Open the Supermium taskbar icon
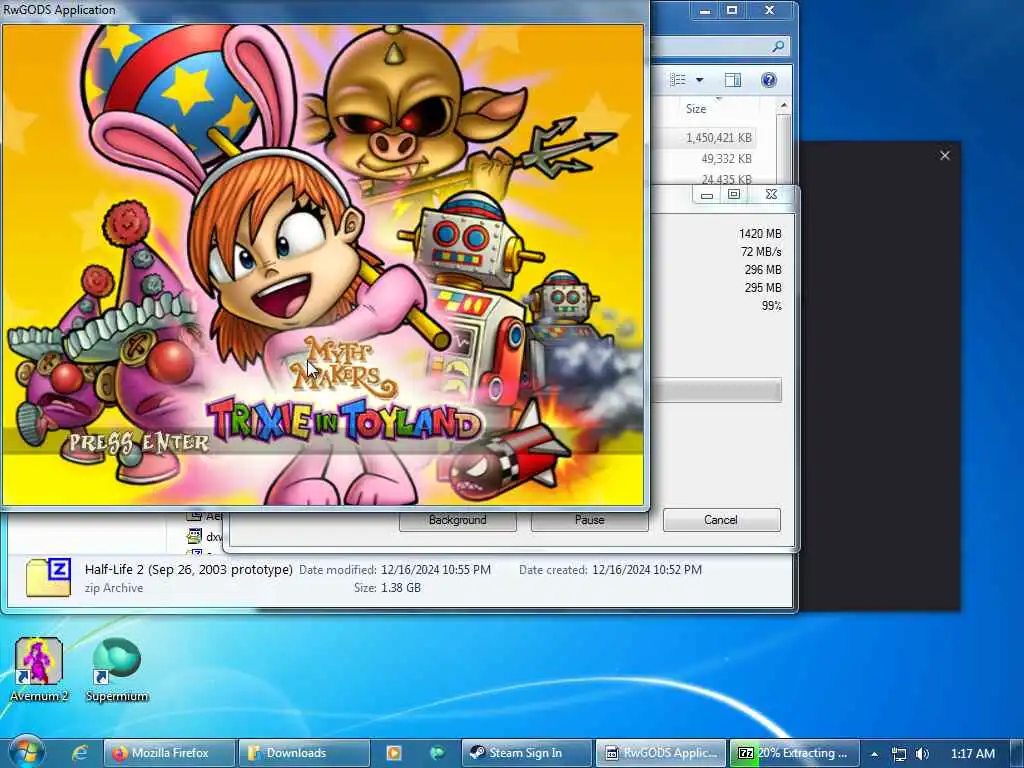Viewport: 1024px width, 768px height. tap(437, 753)
